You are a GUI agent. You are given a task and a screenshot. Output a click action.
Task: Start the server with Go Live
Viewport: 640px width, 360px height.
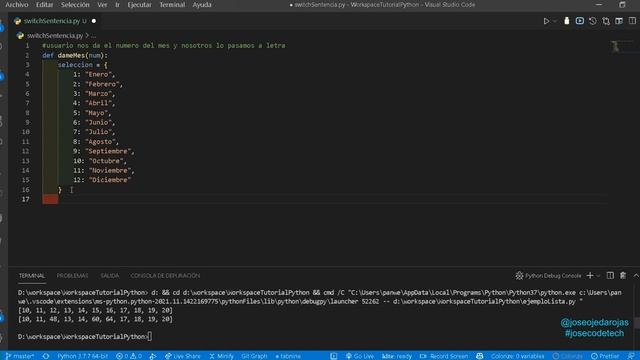(x=360, y=356)
